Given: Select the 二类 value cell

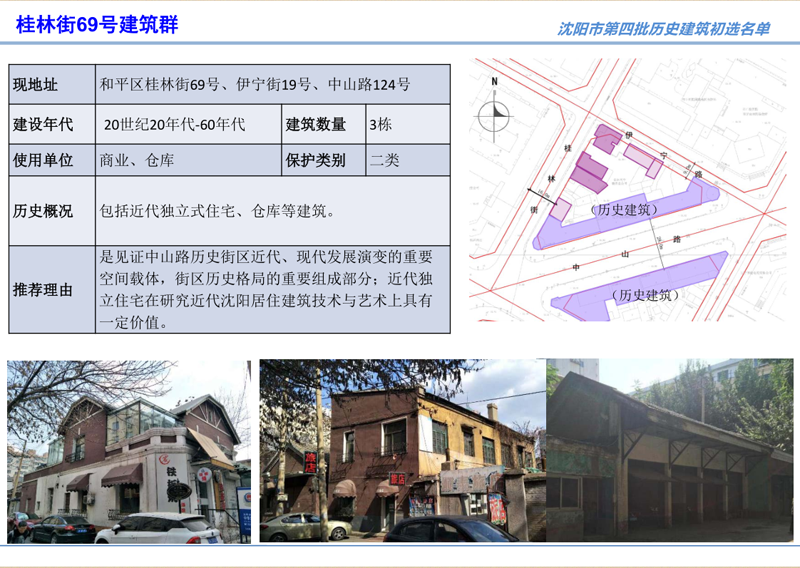Looking at the screenshot, I should click(408, 160).
